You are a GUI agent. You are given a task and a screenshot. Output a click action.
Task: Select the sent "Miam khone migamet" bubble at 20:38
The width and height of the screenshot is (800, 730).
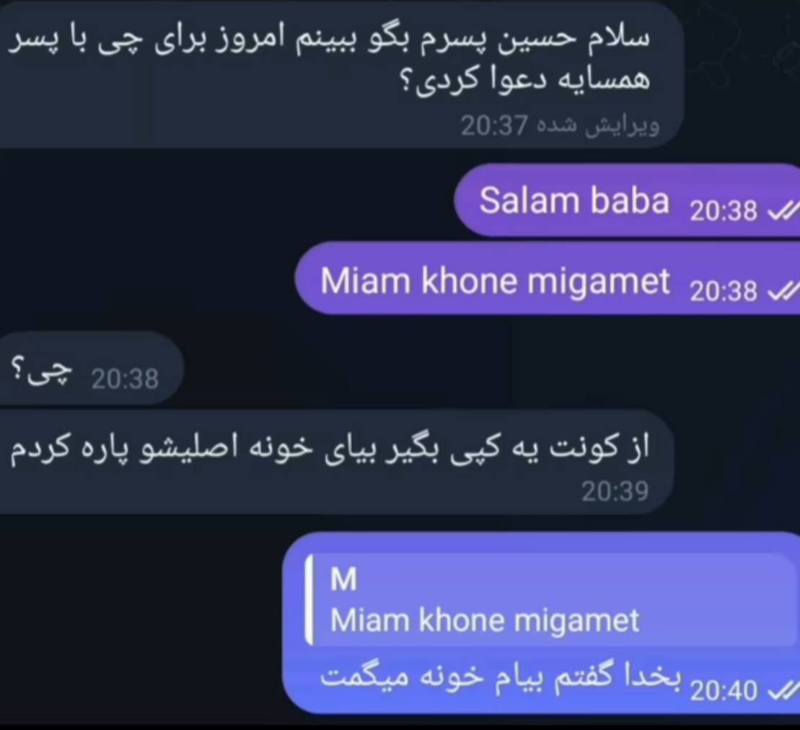point(547,280)
